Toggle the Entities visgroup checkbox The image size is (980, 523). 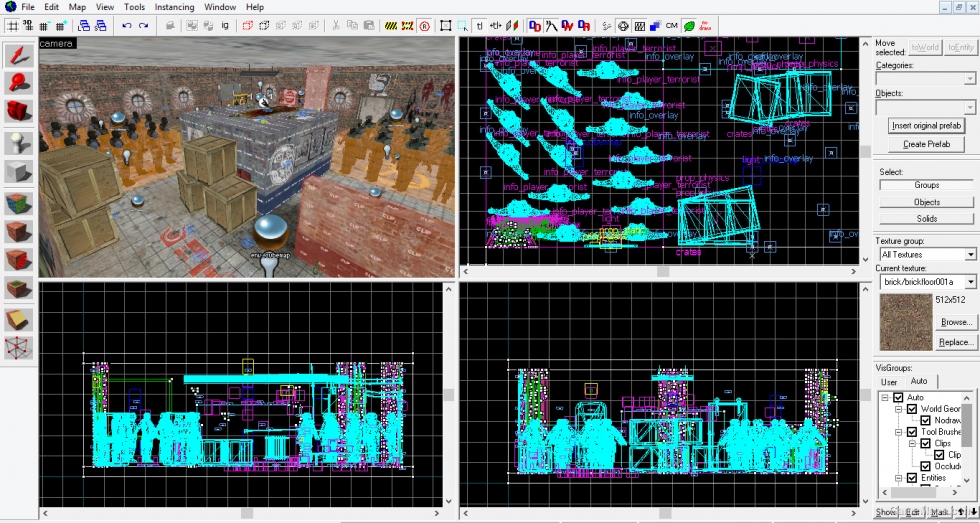pyautogui.click(x=912, y=478)
